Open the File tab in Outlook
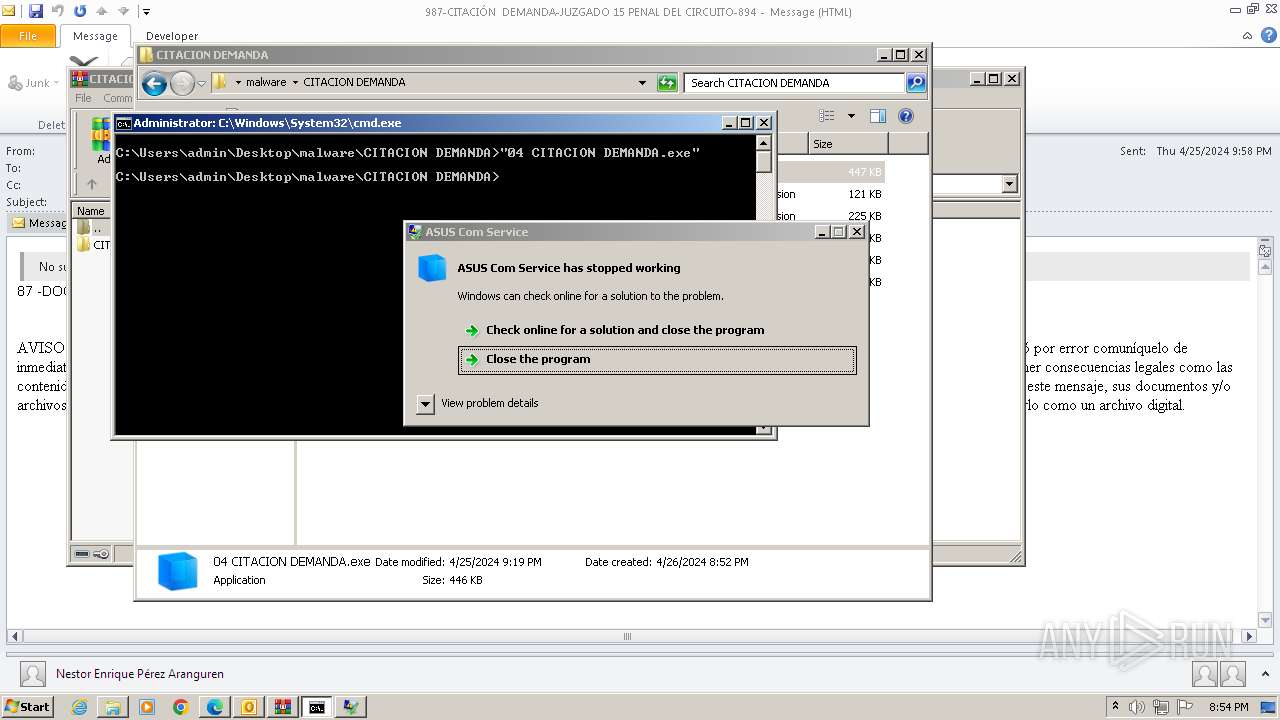1280x720 pixels. coord(28,36)
